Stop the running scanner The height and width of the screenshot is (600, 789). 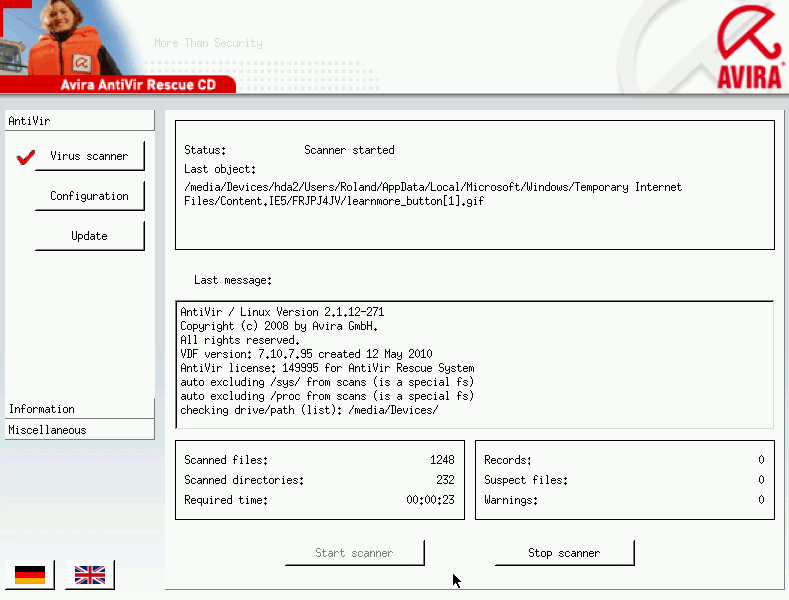click(564, 553)
